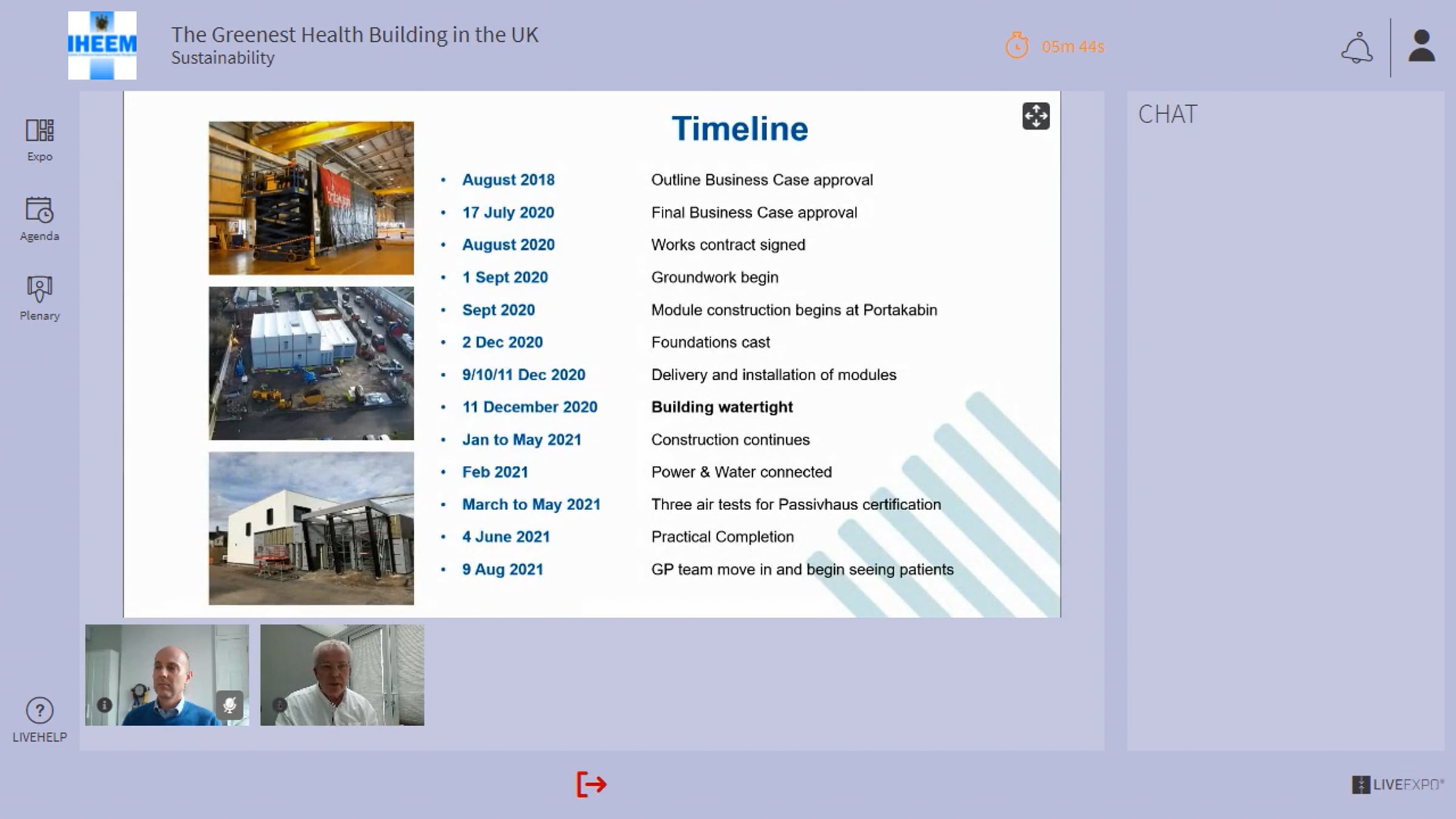Click the session title text
Image resolution: width=1456 pixels, height=819 pixels.
click(354, 35)
